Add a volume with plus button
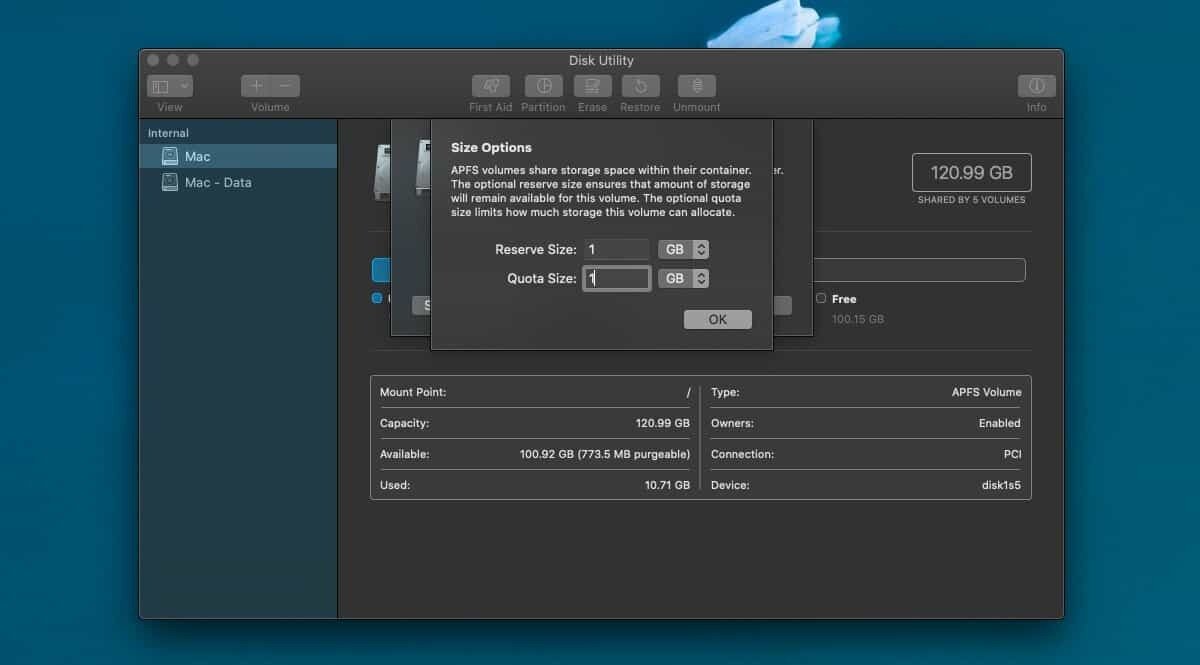1200x665 pixels. [256, 87]
